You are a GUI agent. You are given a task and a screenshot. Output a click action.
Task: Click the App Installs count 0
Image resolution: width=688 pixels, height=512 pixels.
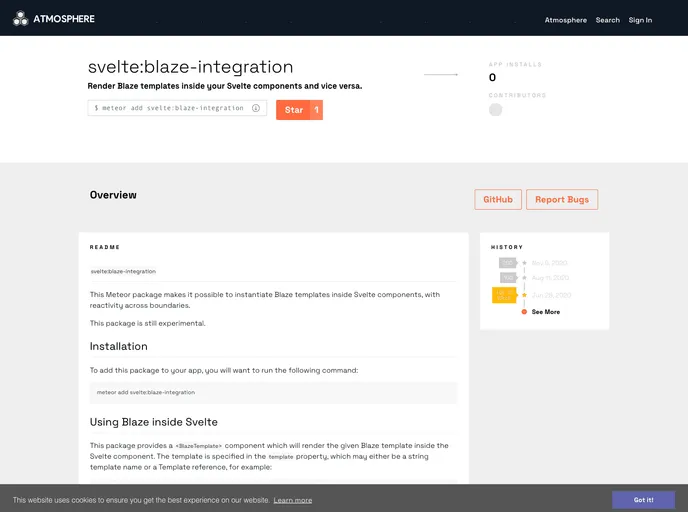(x=492, y=77)
